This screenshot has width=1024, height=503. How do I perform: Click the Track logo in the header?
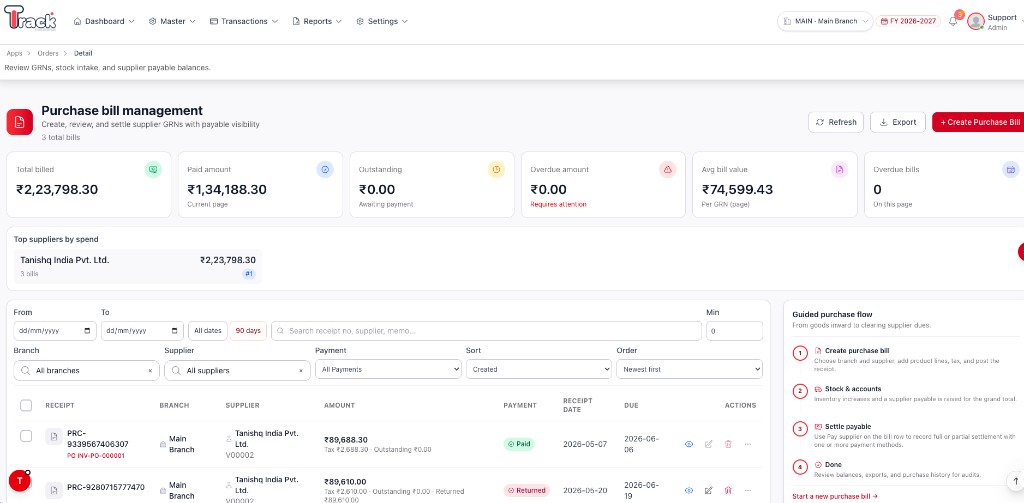click(31, 19)
